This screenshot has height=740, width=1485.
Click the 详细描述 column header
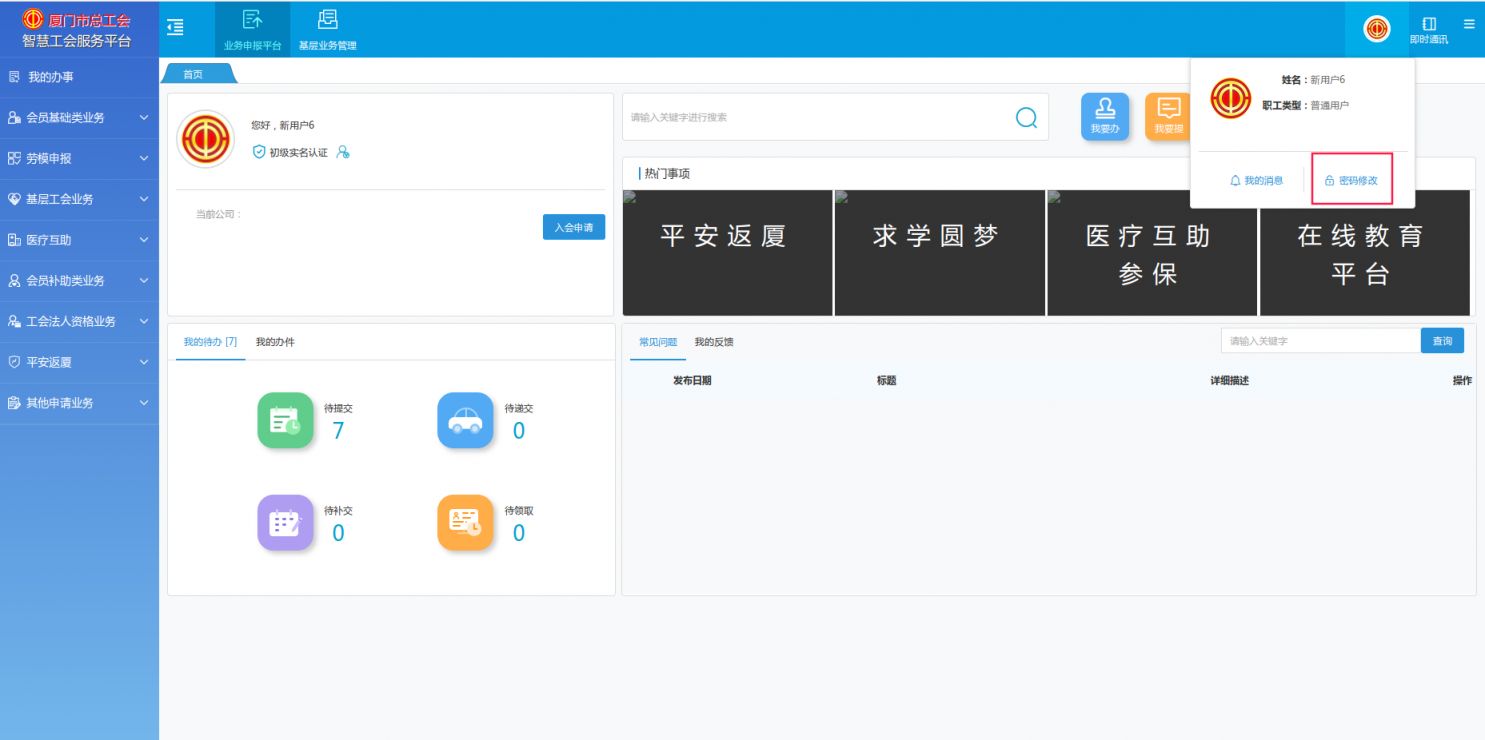pyautogui.click(x=1229, y=381)
